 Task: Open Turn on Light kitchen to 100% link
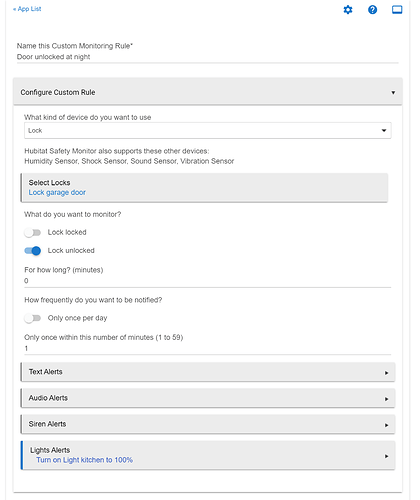coord(84,460)
